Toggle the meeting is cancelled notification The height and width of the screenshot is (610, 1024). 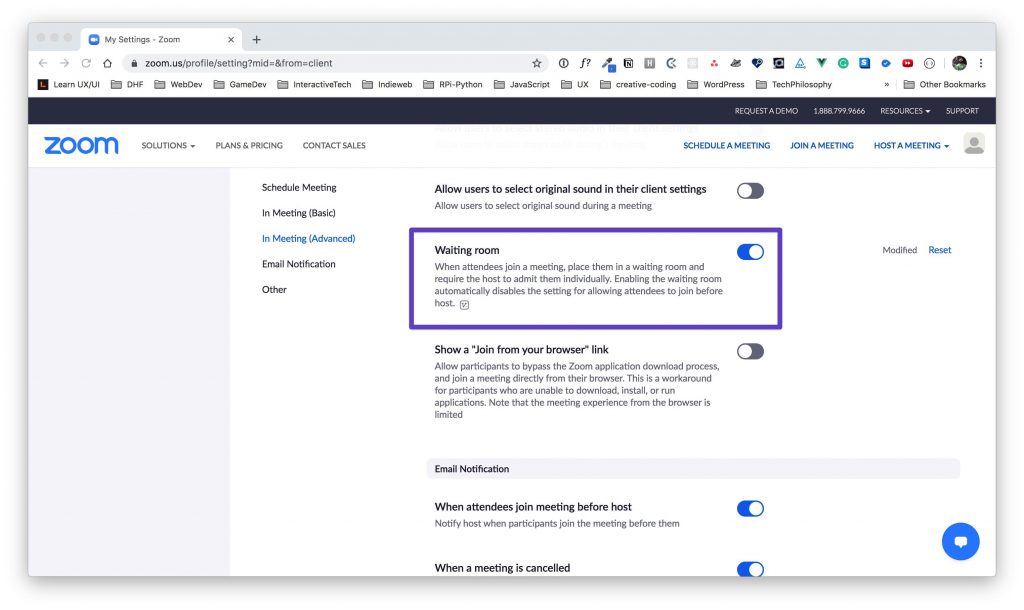750,569
